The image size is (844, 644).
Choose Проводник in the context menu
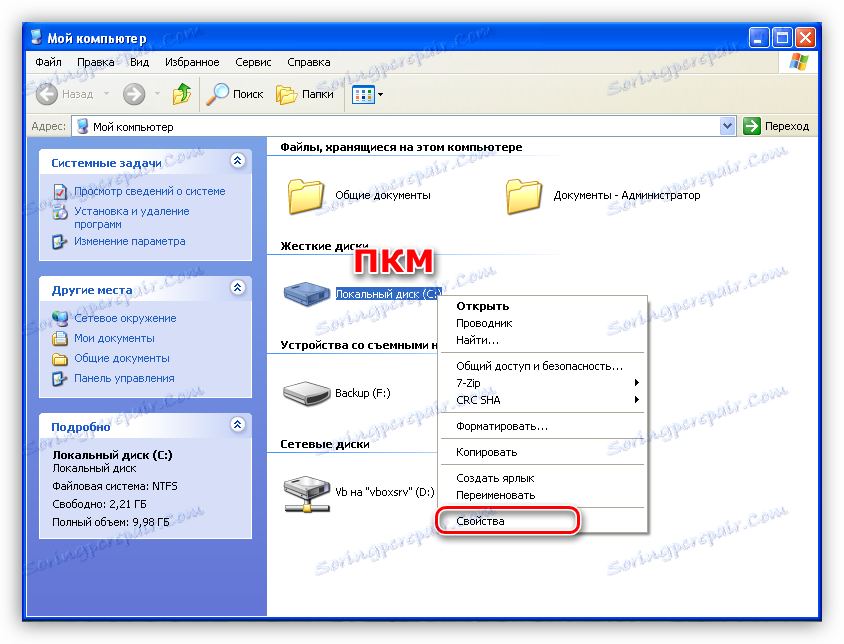[x=543, y=323]
